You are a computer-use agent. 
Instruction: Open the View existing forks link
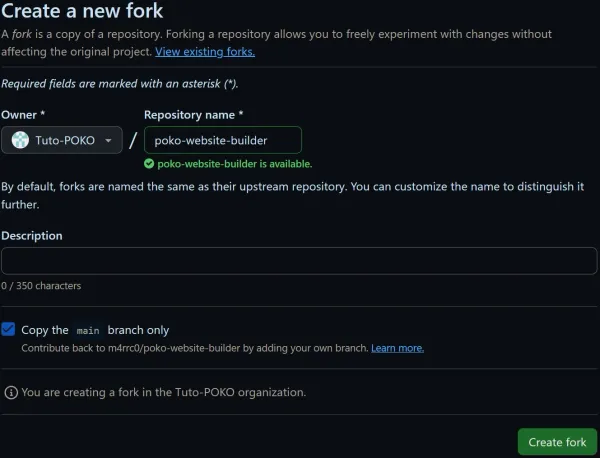pyautogui.click(x=205, y=51)
